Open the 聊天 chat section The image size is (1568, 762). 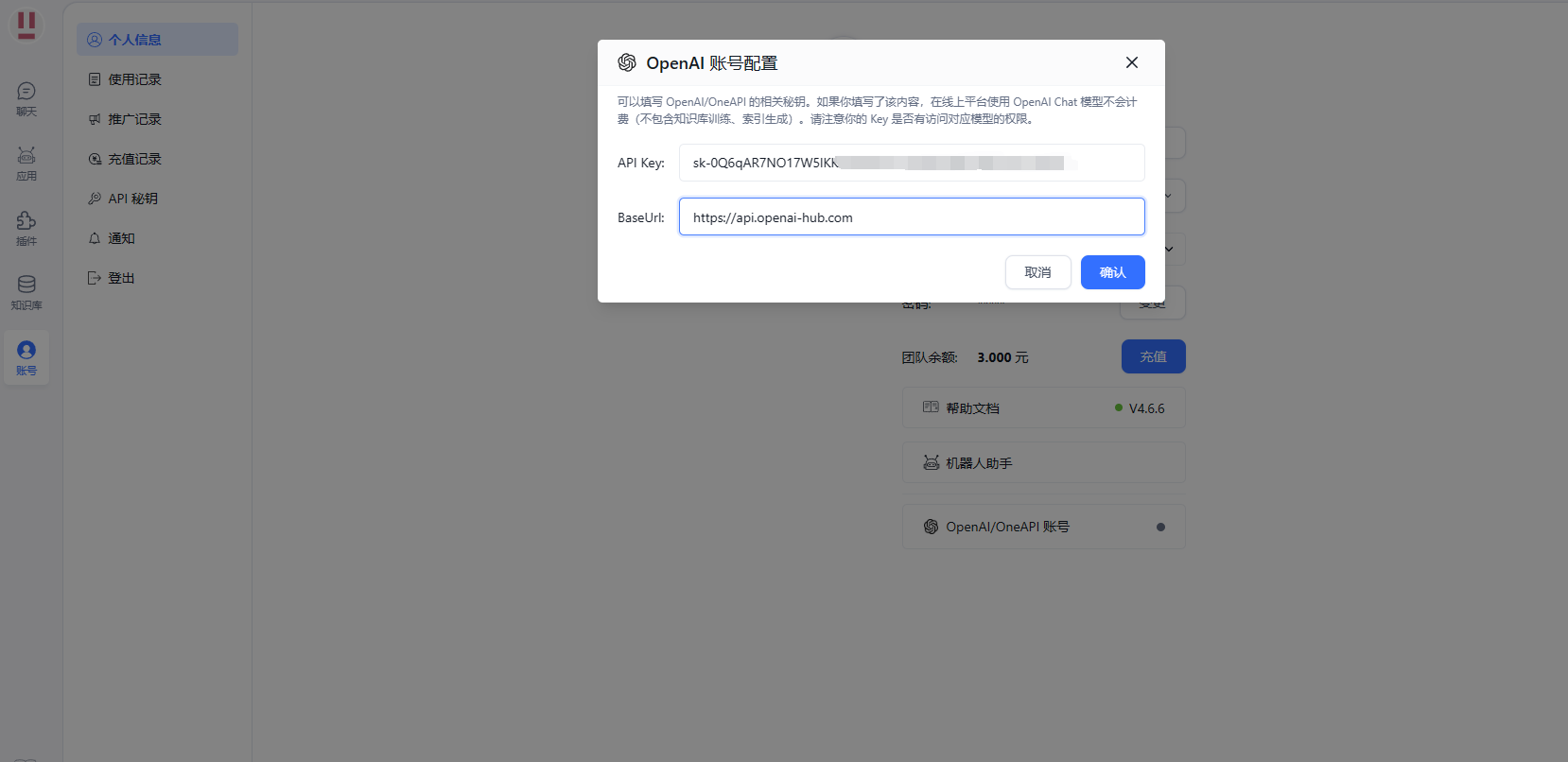coord(26,99)
